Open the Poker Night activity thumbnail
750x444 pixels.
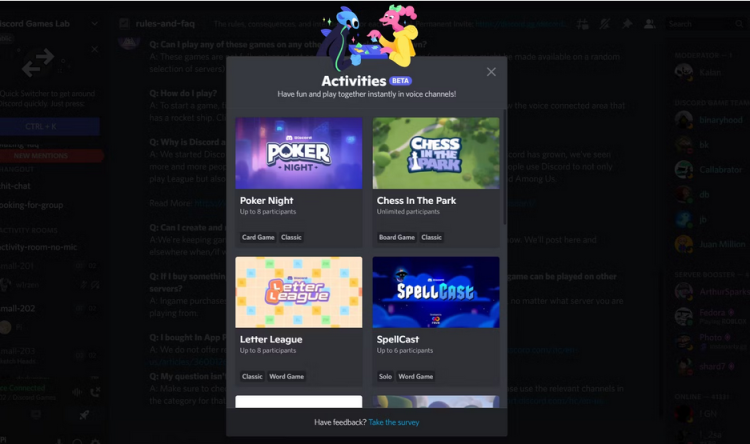tap(298, 153)
